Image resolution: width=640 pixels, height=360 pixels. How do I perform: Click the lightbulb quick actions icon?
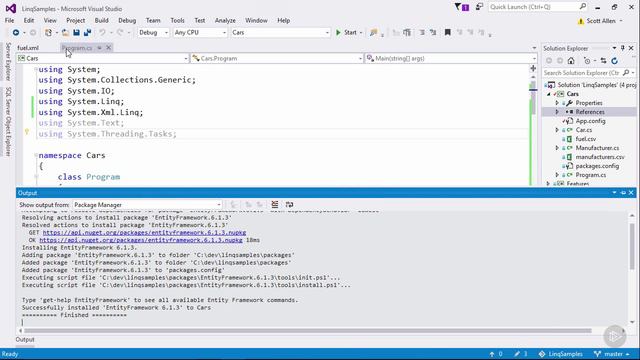[x=27, y=132]
